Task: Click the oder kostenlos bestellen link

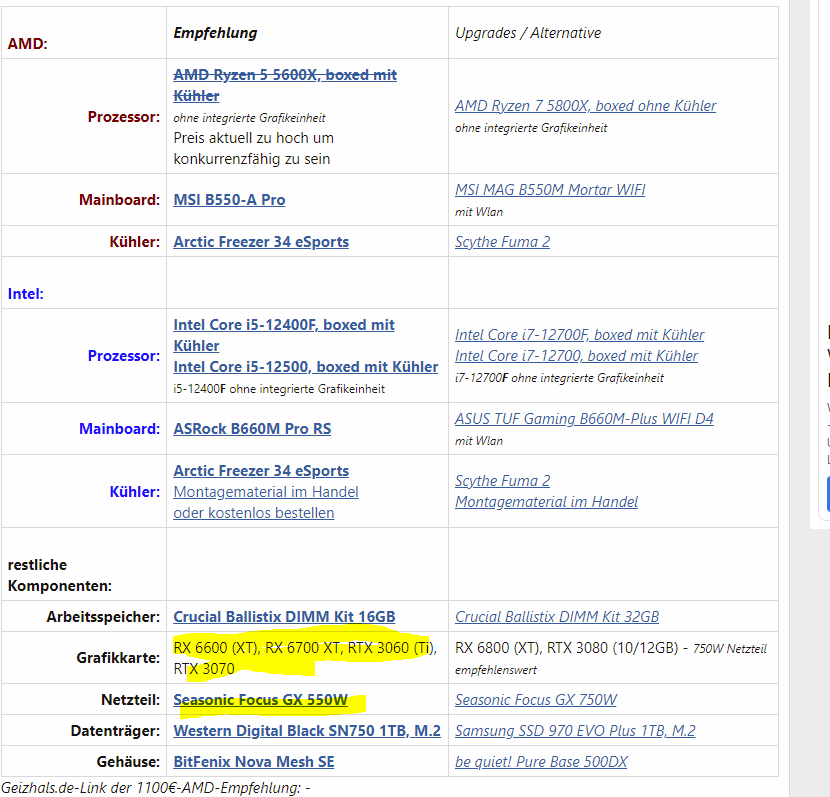Action: (x=254, y=513)
